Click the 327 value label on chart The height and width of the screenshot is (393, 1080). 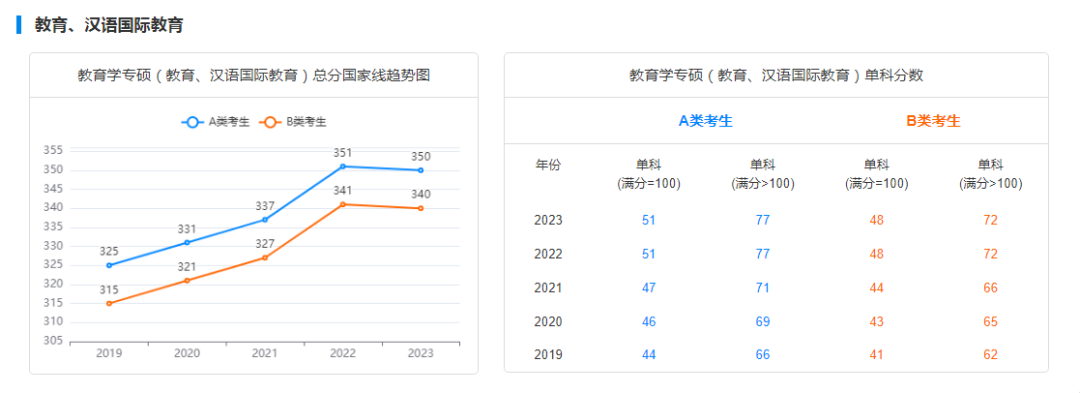pyautogui.click(x=264, y=244)
